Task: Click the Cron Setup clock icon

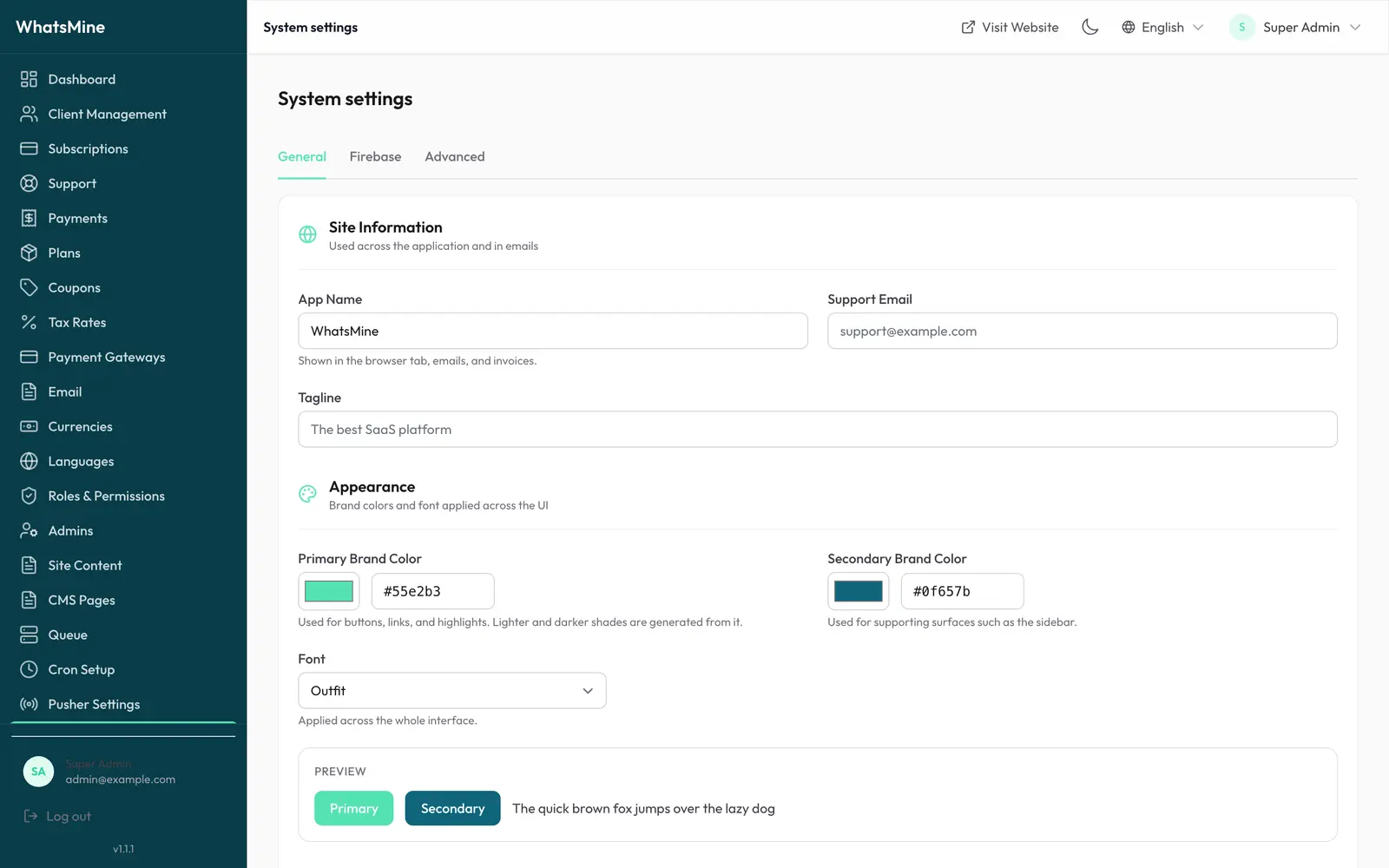Action: point(29,669)
